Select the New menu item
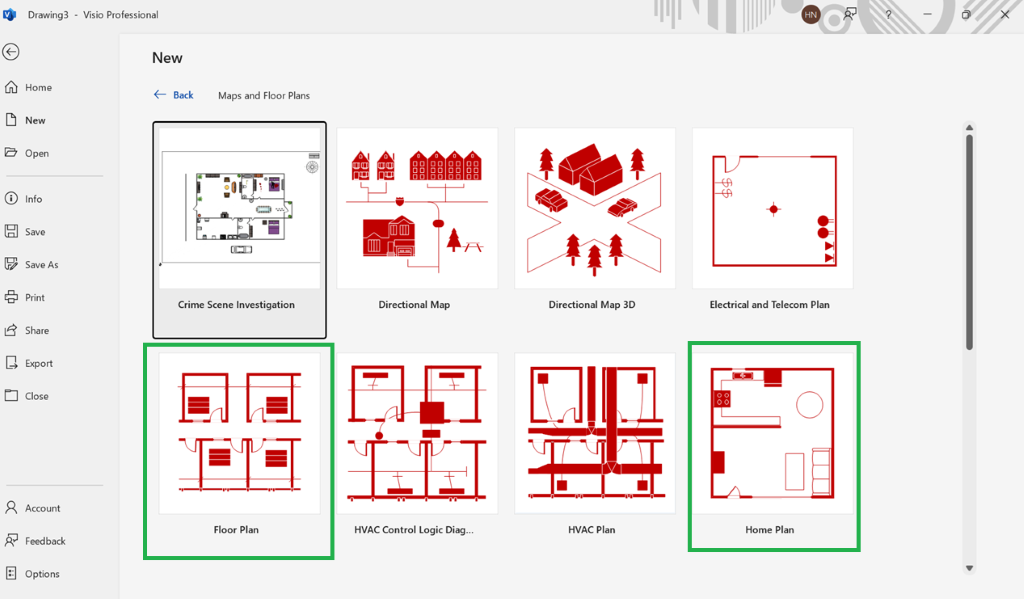This screenshot has width=1024, height=599. point(35,120)
